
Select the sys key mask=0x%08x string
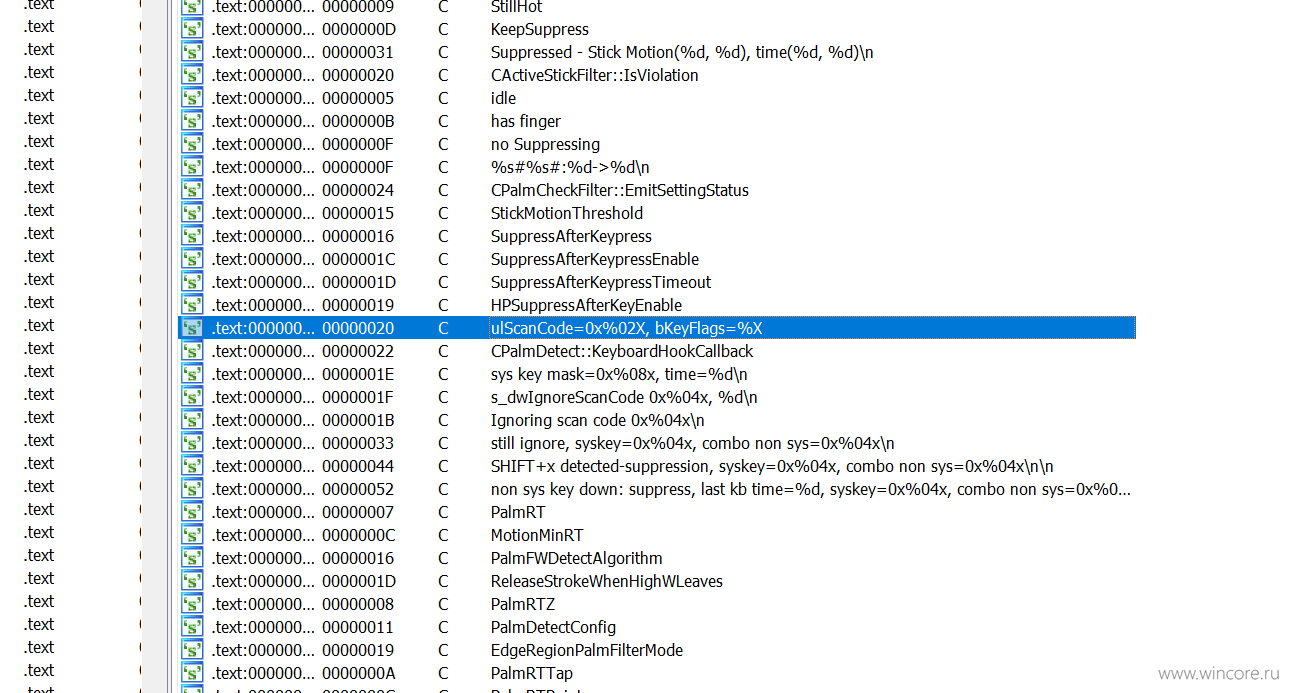[619, 374]
